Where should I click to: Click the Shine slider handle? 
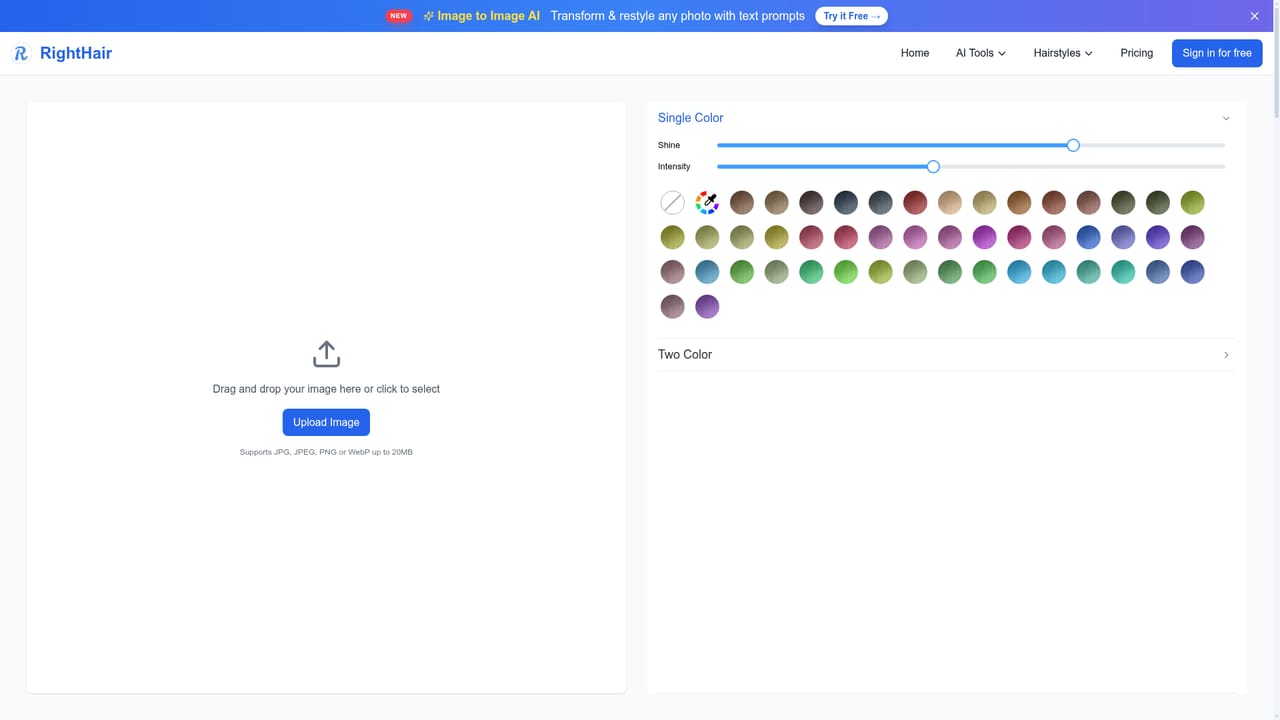1073,145
